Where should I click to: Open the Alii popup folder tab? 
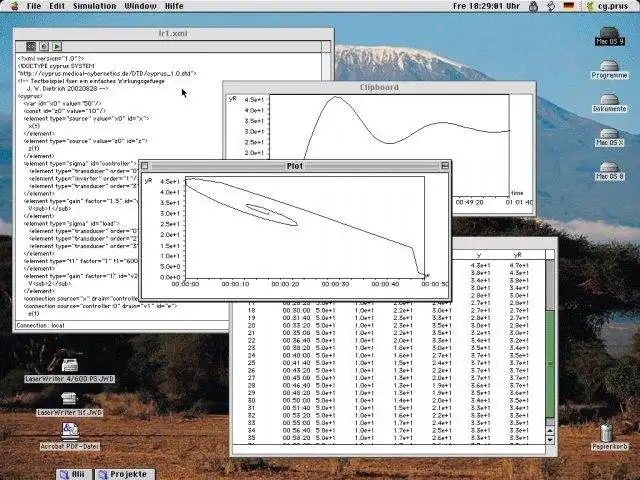click(74, 474)
